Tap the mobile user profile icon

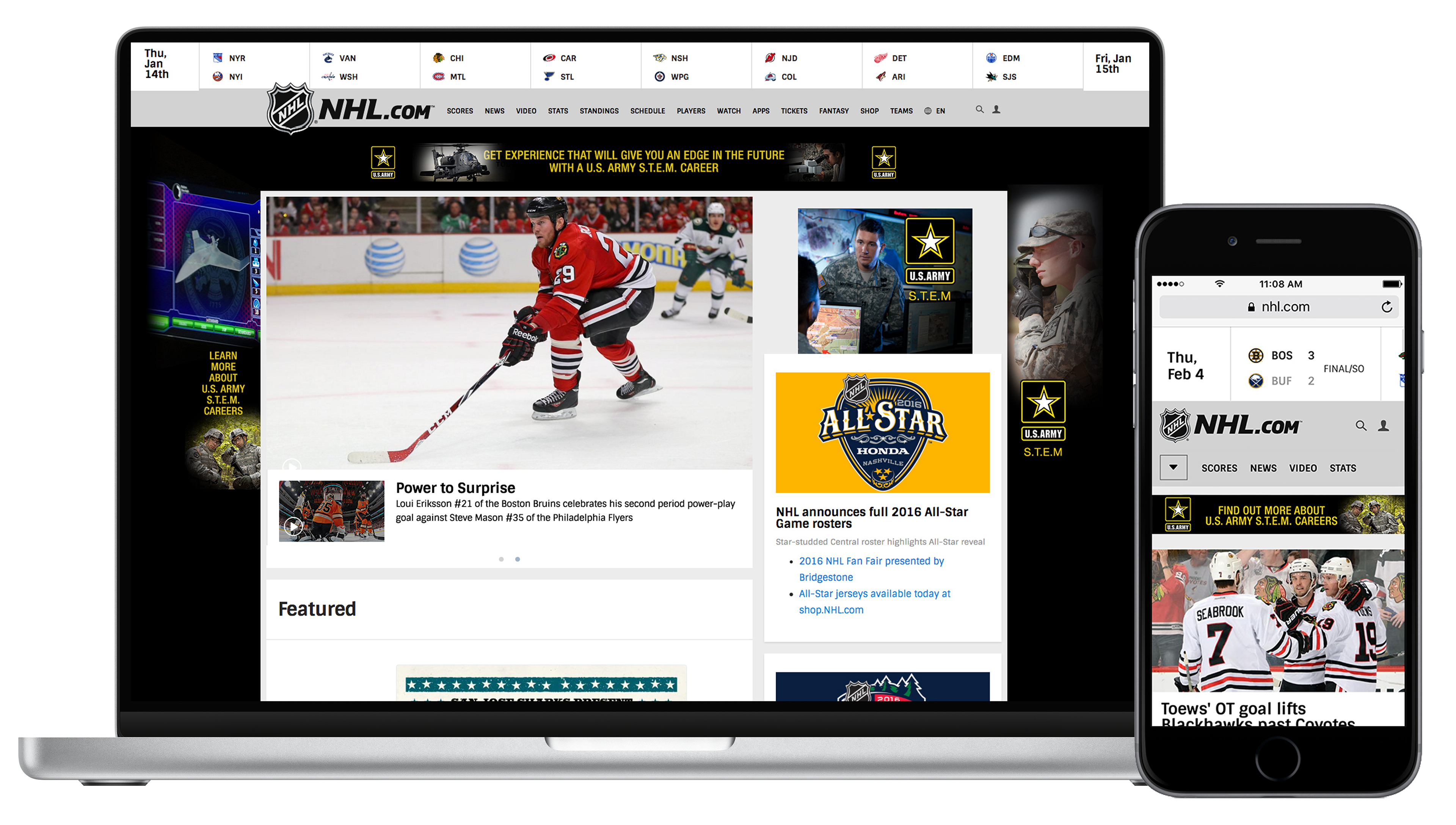point(1384,426)
